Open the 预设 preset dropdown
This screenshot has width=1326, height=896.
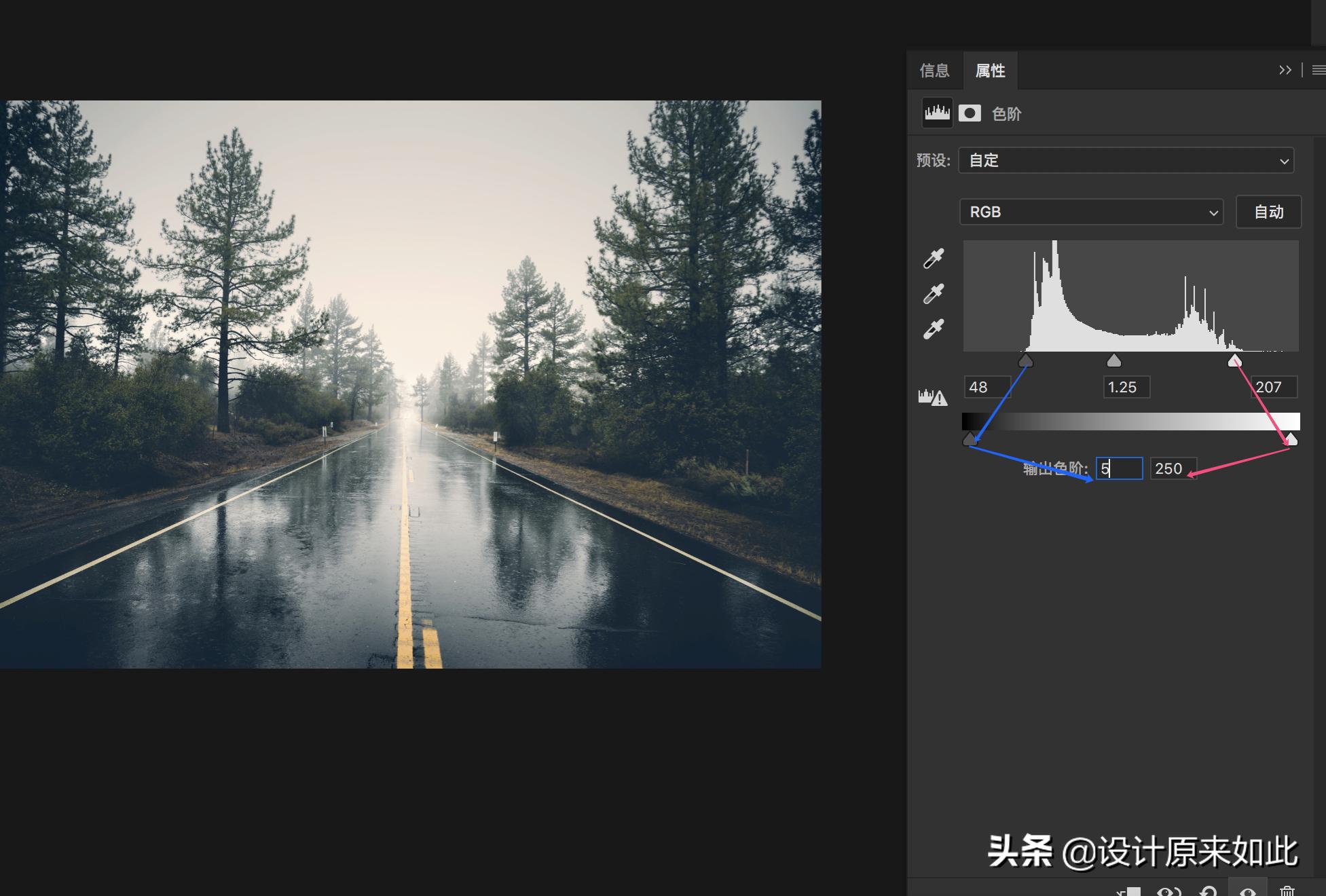coord(1126,161)
